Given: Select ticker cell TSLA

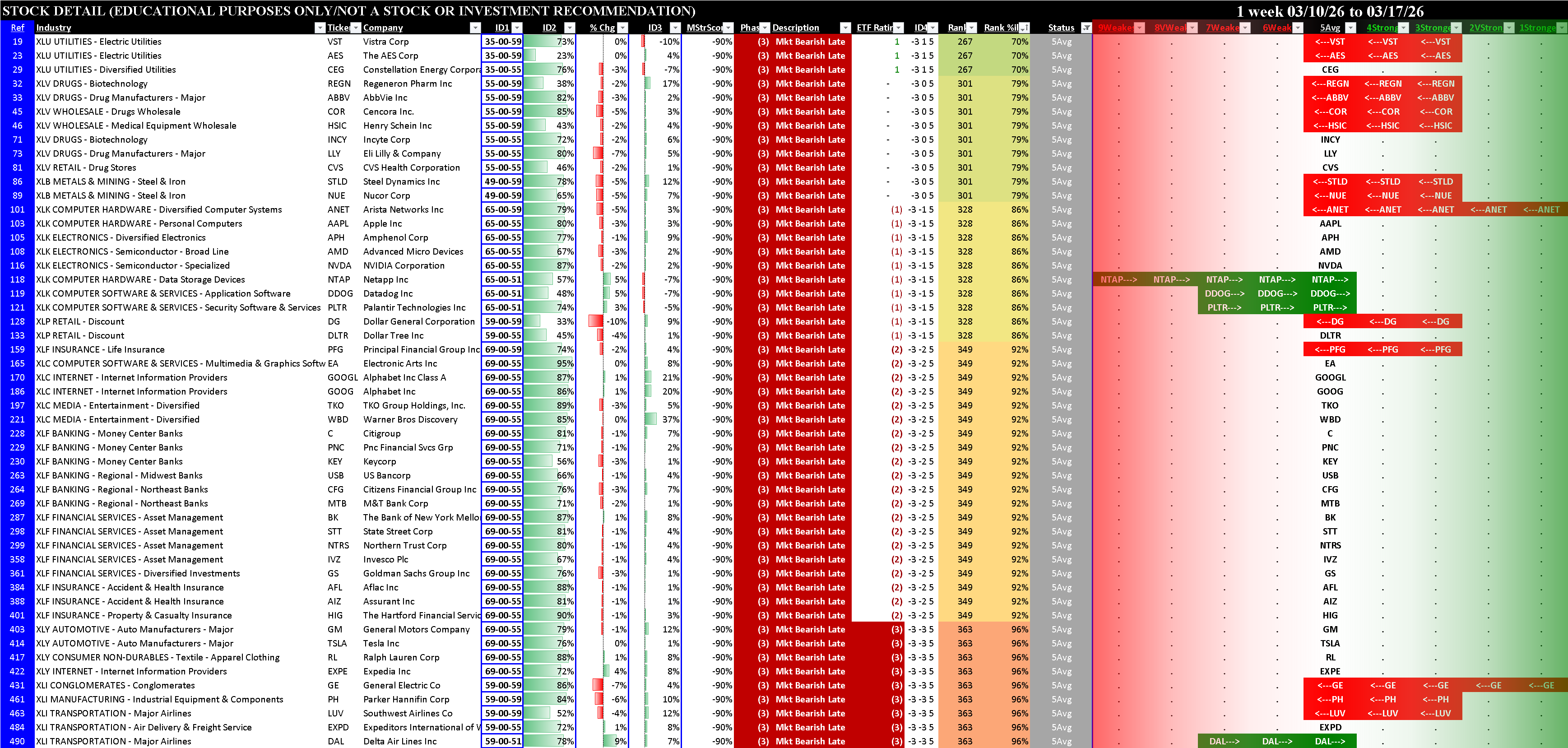Looking at the screenshot, I should pos(337,643).
